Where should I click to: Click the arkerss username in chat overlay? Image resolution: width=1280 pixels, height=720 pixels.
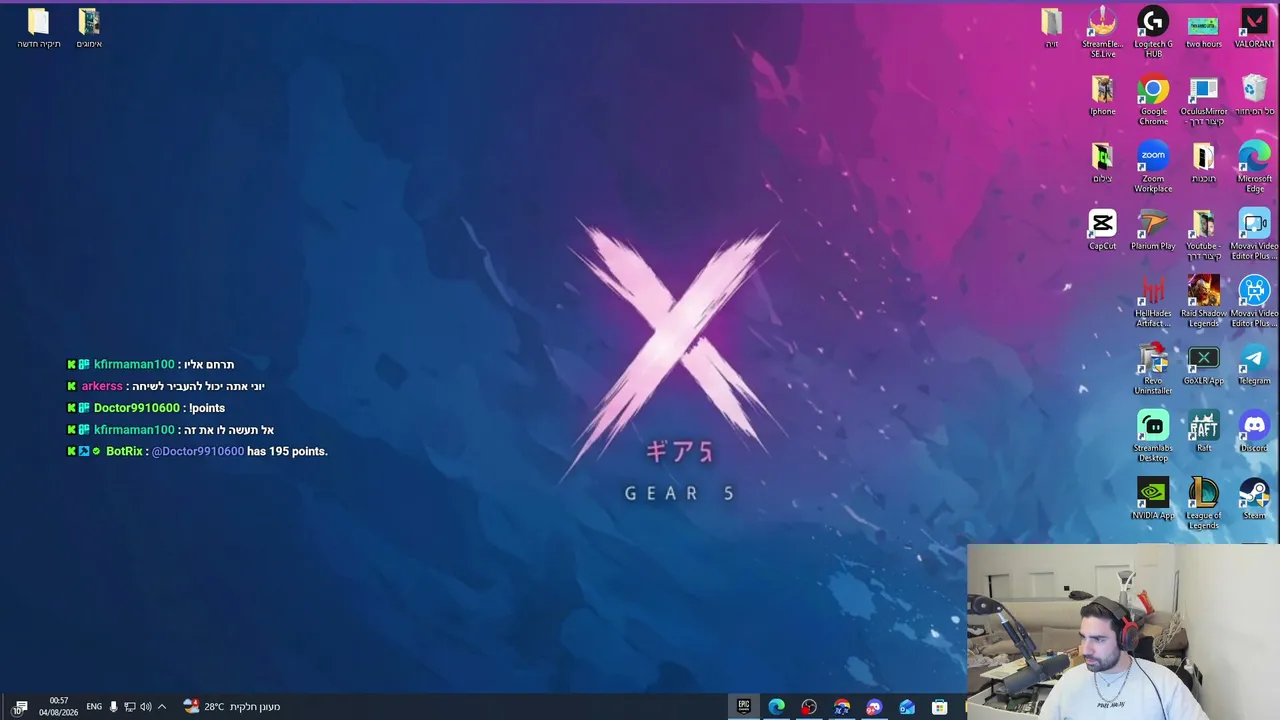click(x=102, y=386)
